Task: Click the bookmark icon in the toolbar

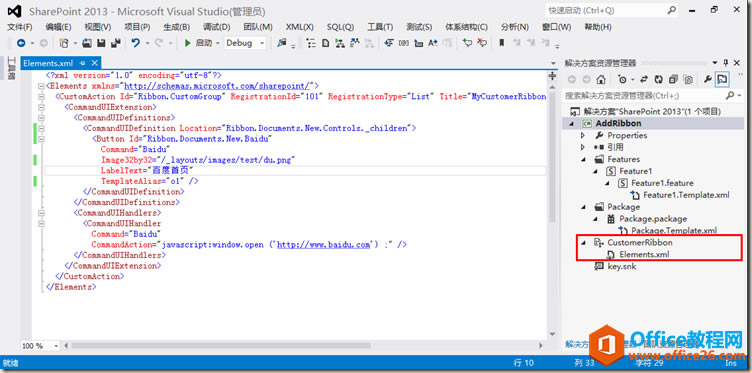Action: [502, 43]
